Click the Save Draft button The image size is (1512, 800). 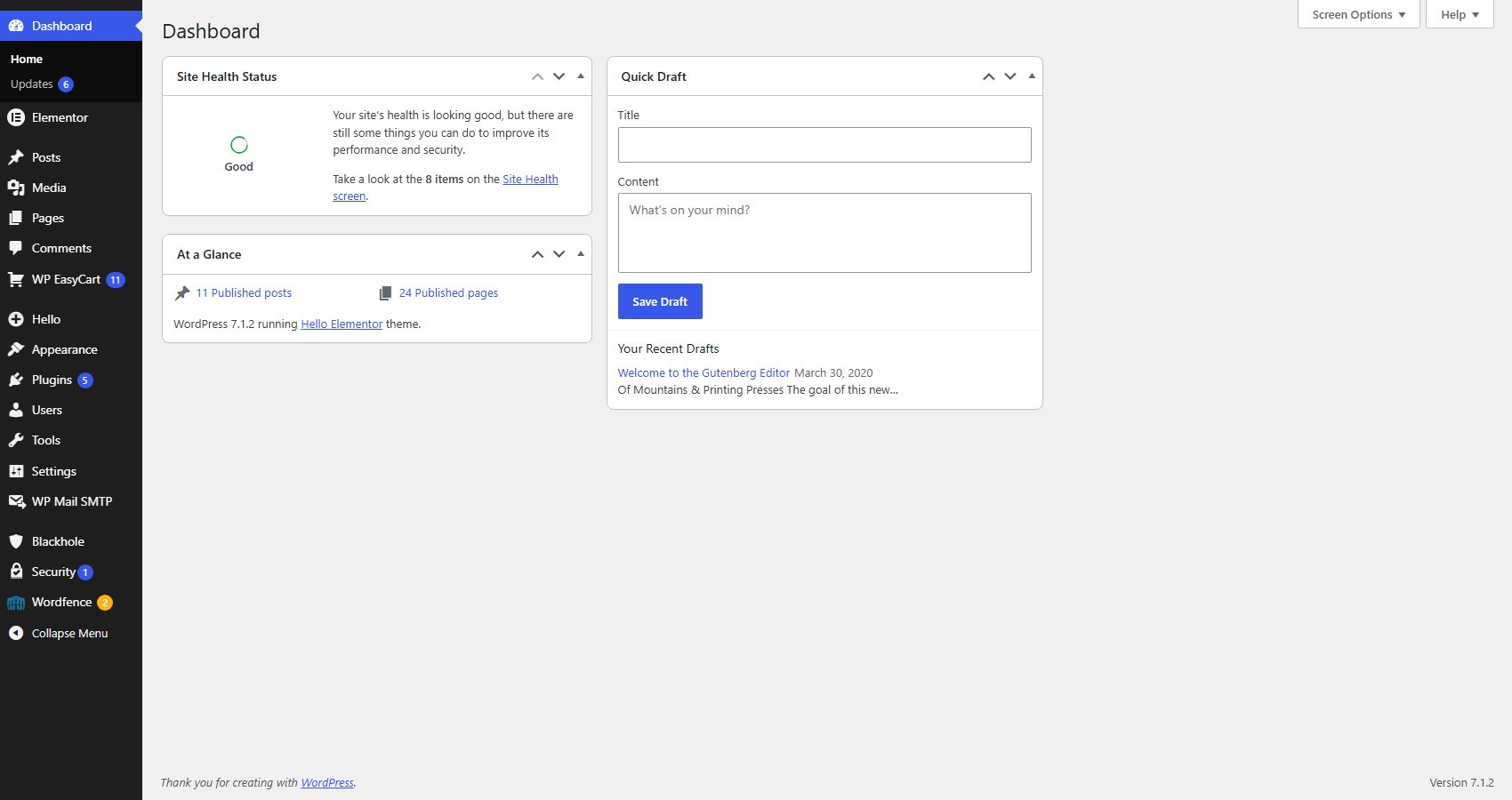pos(660,301)
